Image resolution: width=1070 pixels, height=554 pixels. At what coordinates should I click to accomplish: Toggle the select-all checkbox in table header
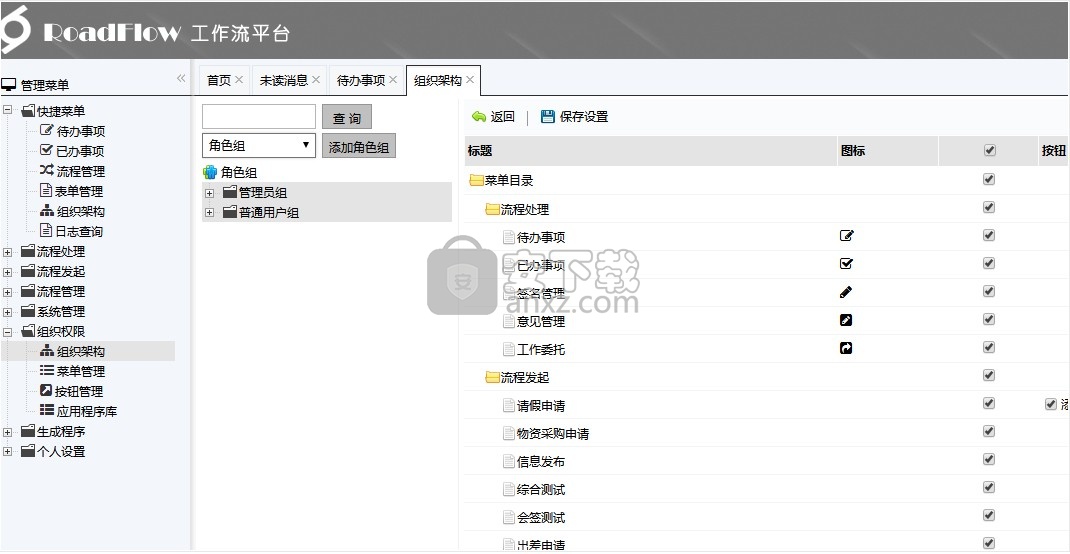point(989,150)
